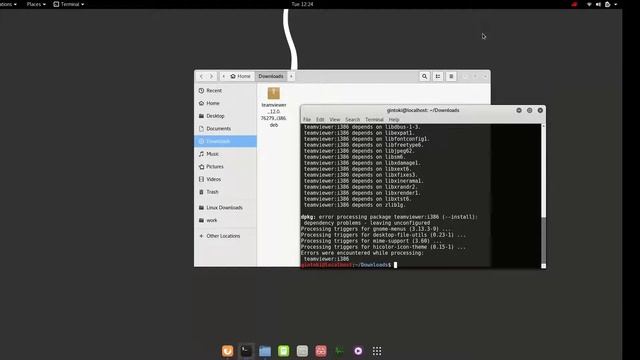
Task: Click the terminal vertical scrollbar
Action: 543,196
